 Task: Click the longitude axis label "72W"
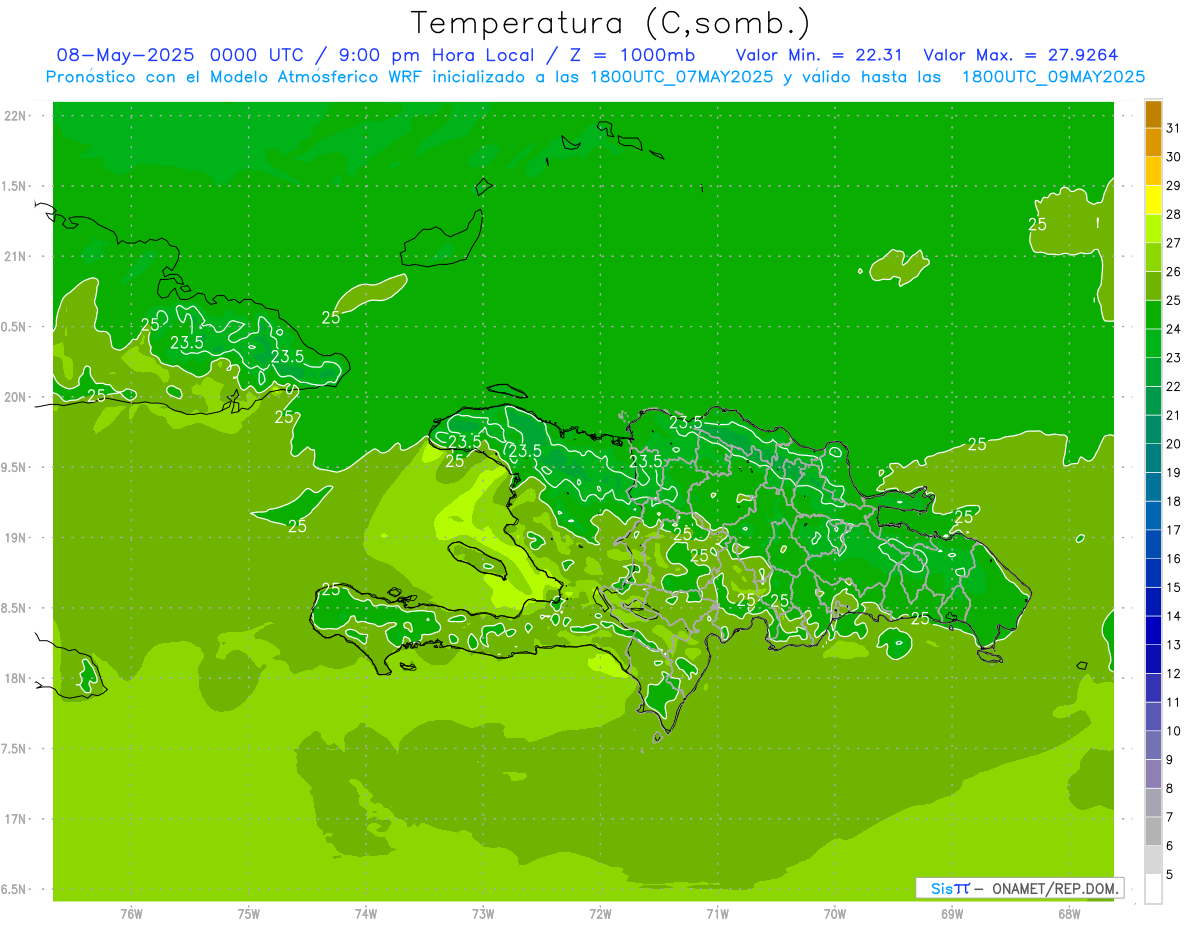tap(600, 913)
